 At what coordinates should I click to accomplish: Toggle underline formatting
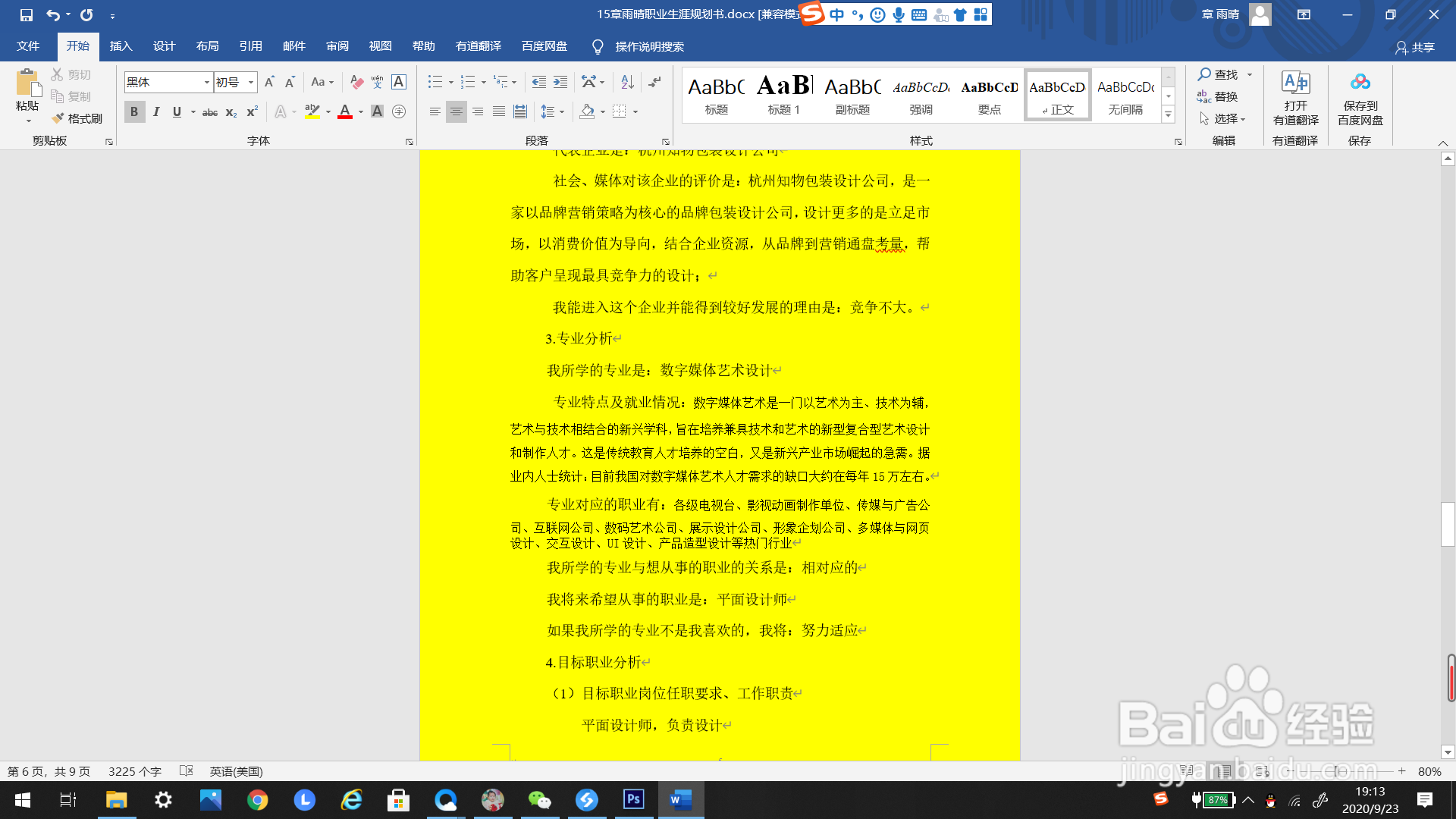click(177, 111)
